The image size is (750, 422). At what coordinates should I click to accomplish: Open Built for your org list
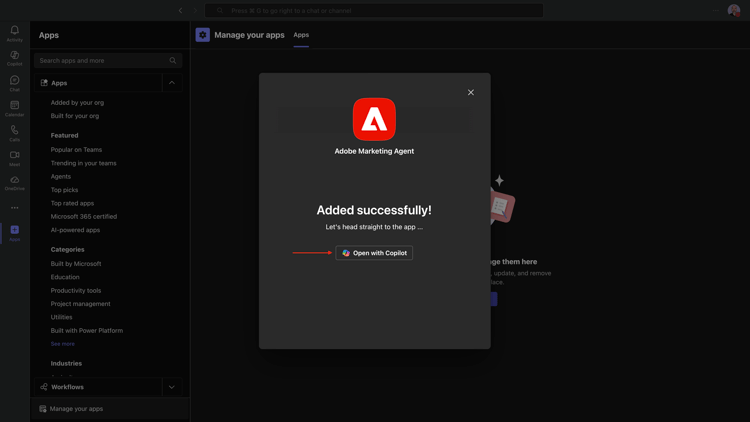click(75, 116)
